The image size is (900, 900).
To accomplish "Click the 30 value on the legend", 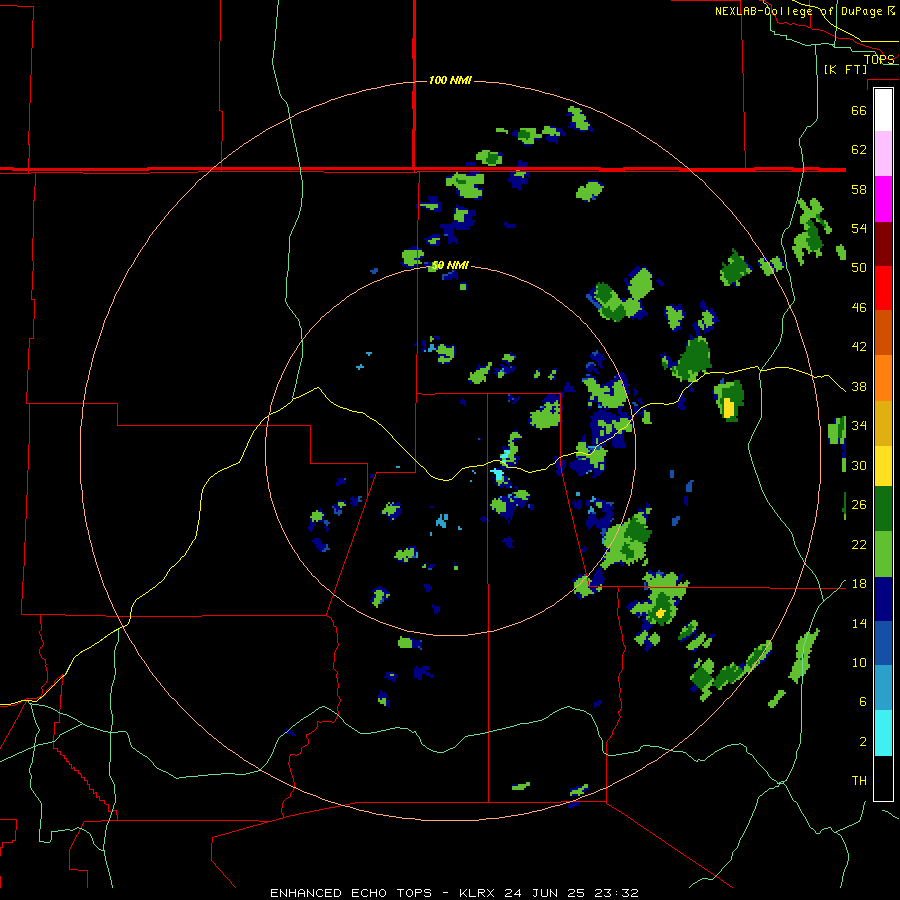I will click(859, 465).
